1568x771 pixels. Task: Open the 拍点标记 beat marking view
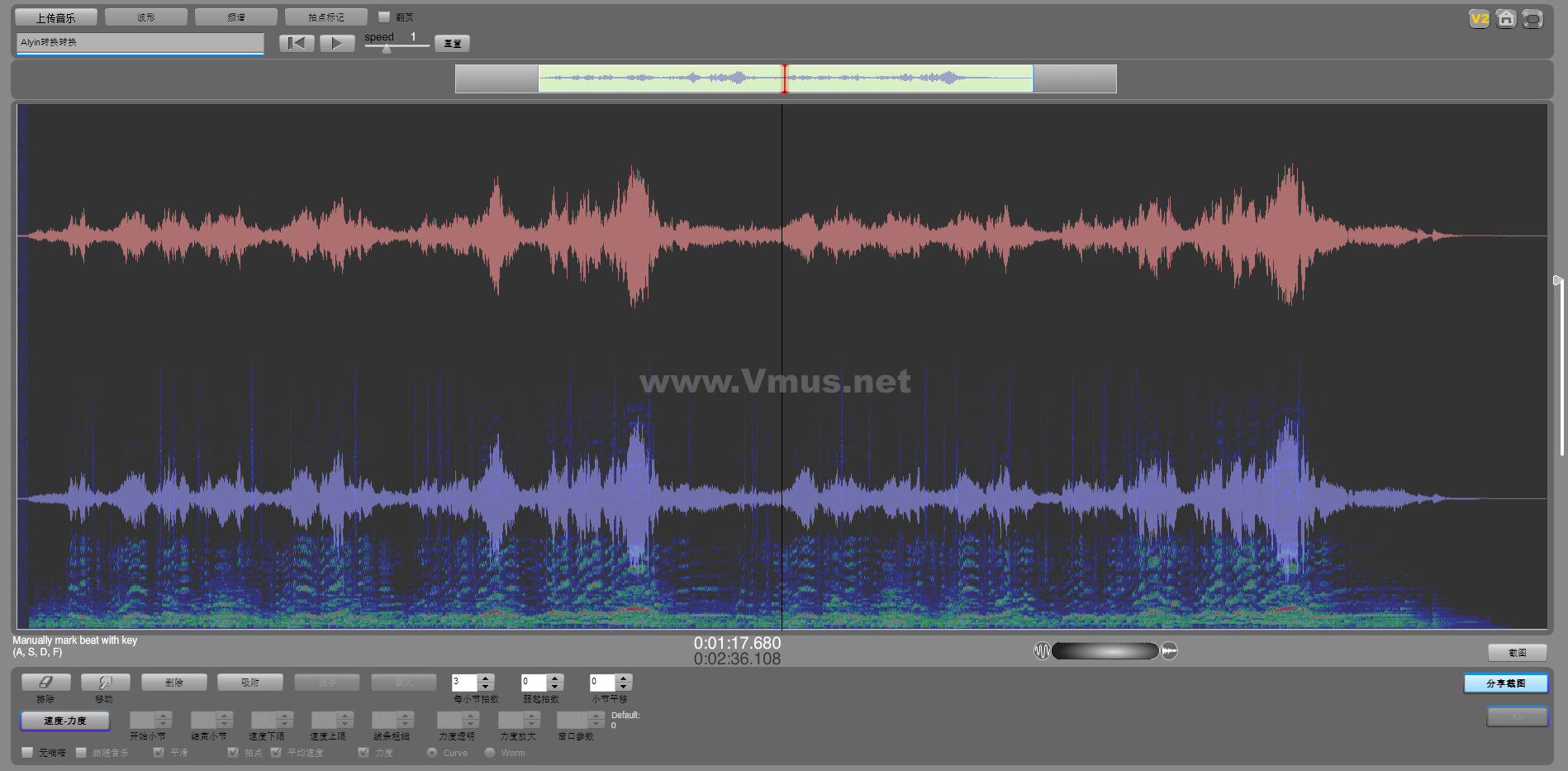326,17
